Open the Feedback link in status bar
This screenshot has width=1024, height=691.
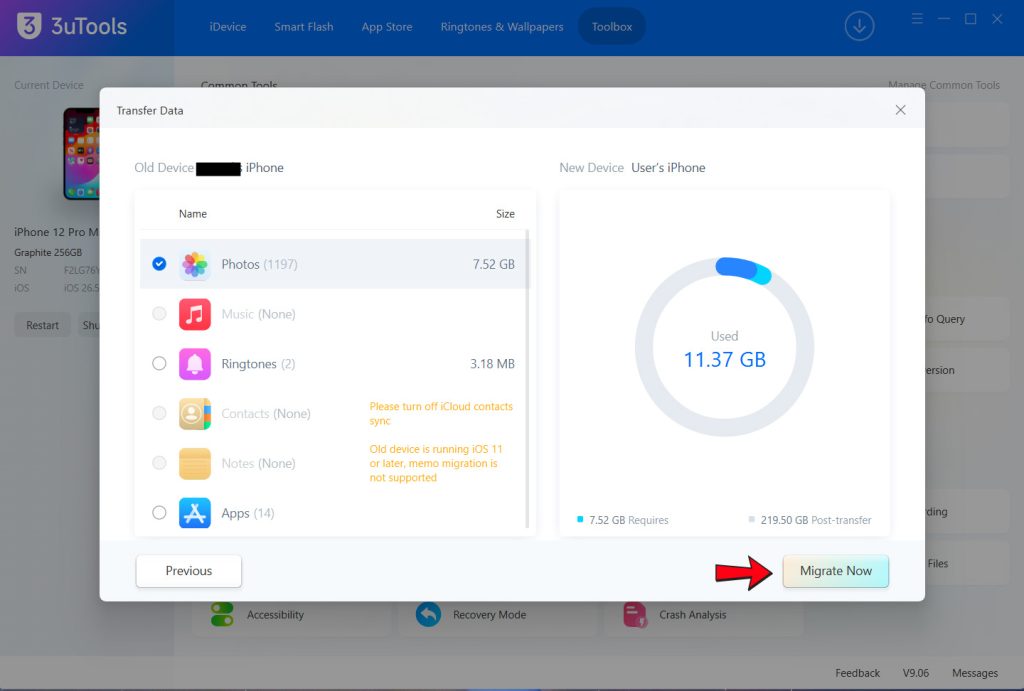pyautogui.click(x=857, y=673)
